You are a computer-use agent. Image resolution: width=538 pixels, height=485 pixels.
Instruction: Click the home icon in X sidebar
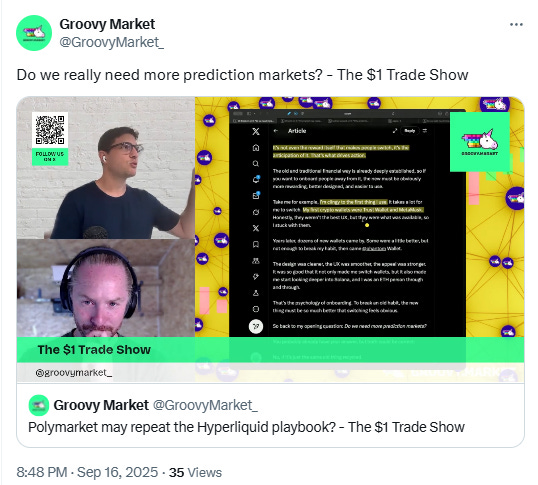pos(256,147)
